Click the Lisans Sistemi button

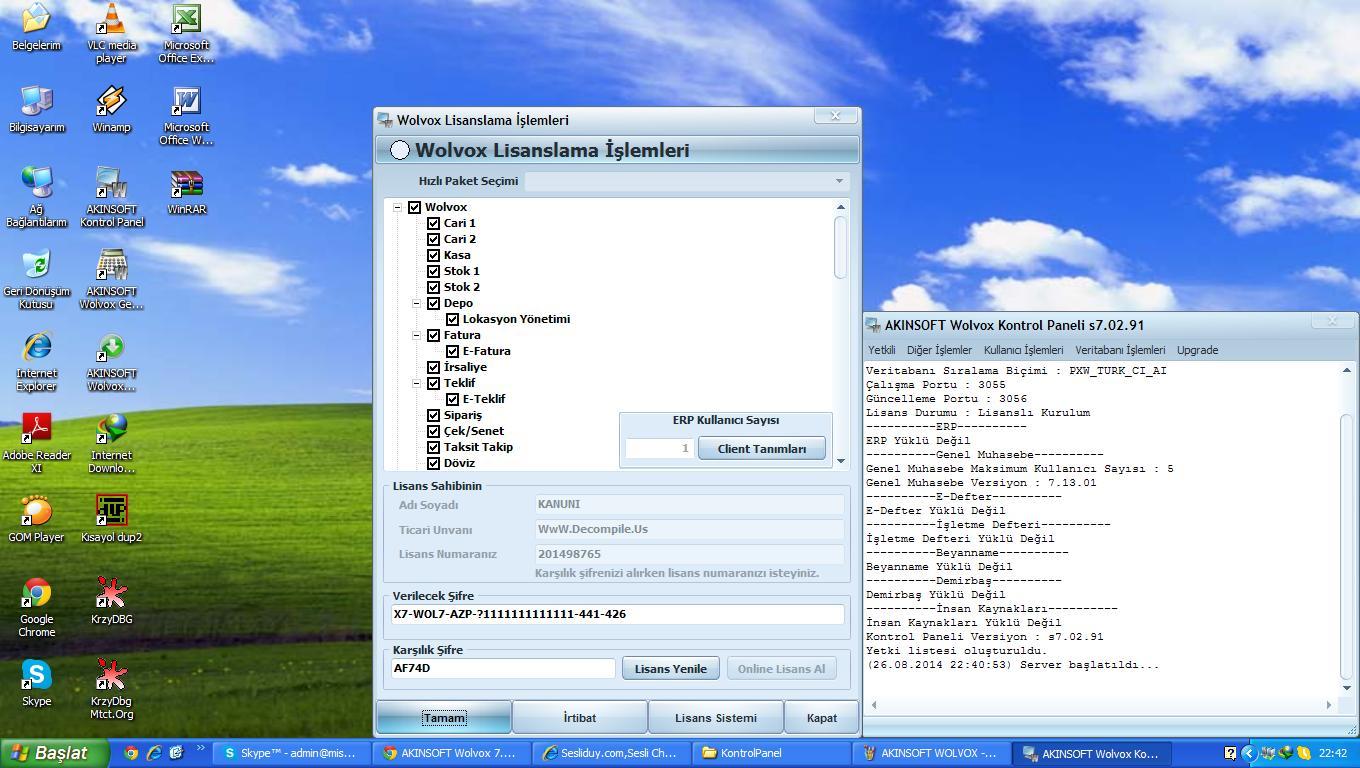(716, 717)
